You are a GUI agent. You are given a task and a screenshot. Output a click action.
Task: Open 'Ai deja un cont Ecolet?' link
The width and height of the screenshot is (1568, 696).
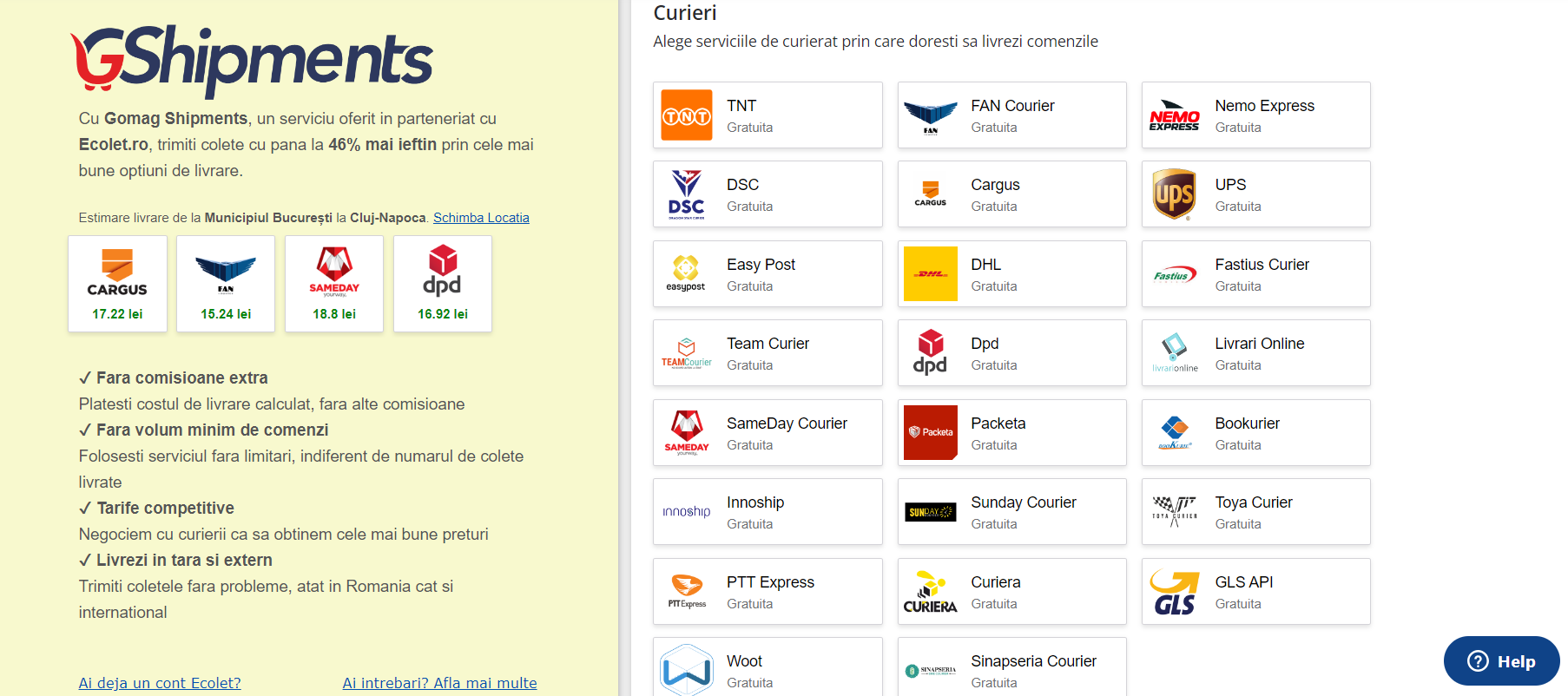click(160, 683)
